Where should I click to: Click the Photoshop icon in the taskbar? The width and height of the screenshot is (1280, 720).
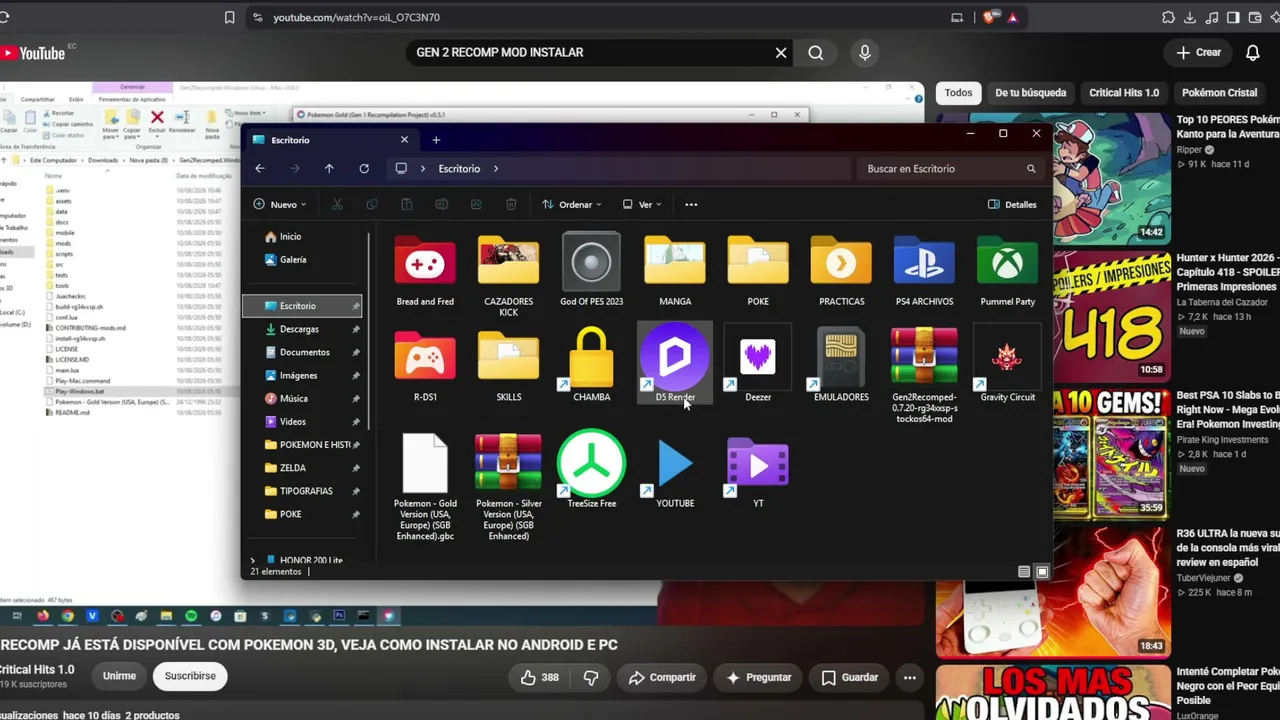pyautogui.click(x=339, y=616)
